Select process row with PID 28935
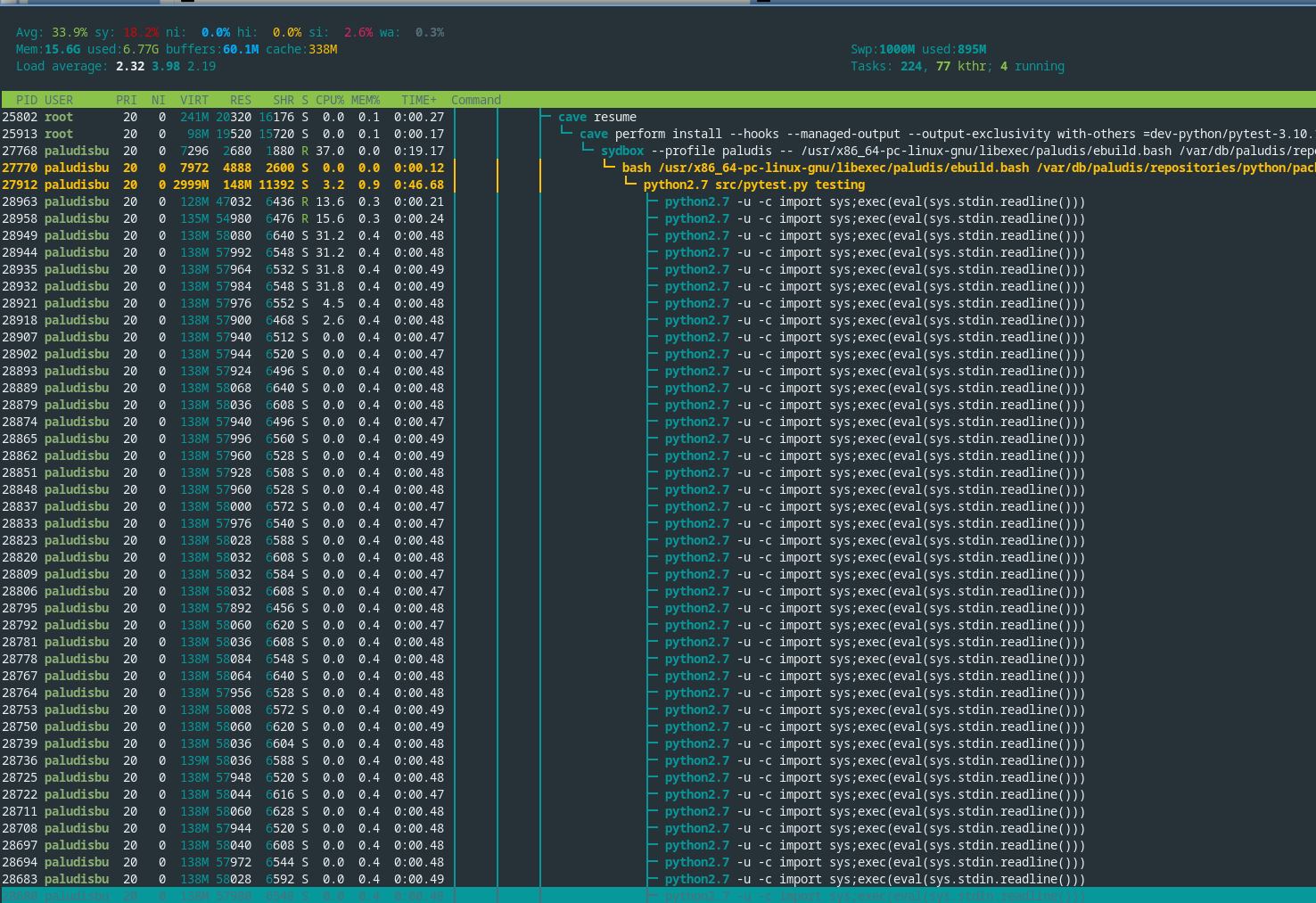The width and height of the screenshot is (1316, 903). [x=658, y=269]
